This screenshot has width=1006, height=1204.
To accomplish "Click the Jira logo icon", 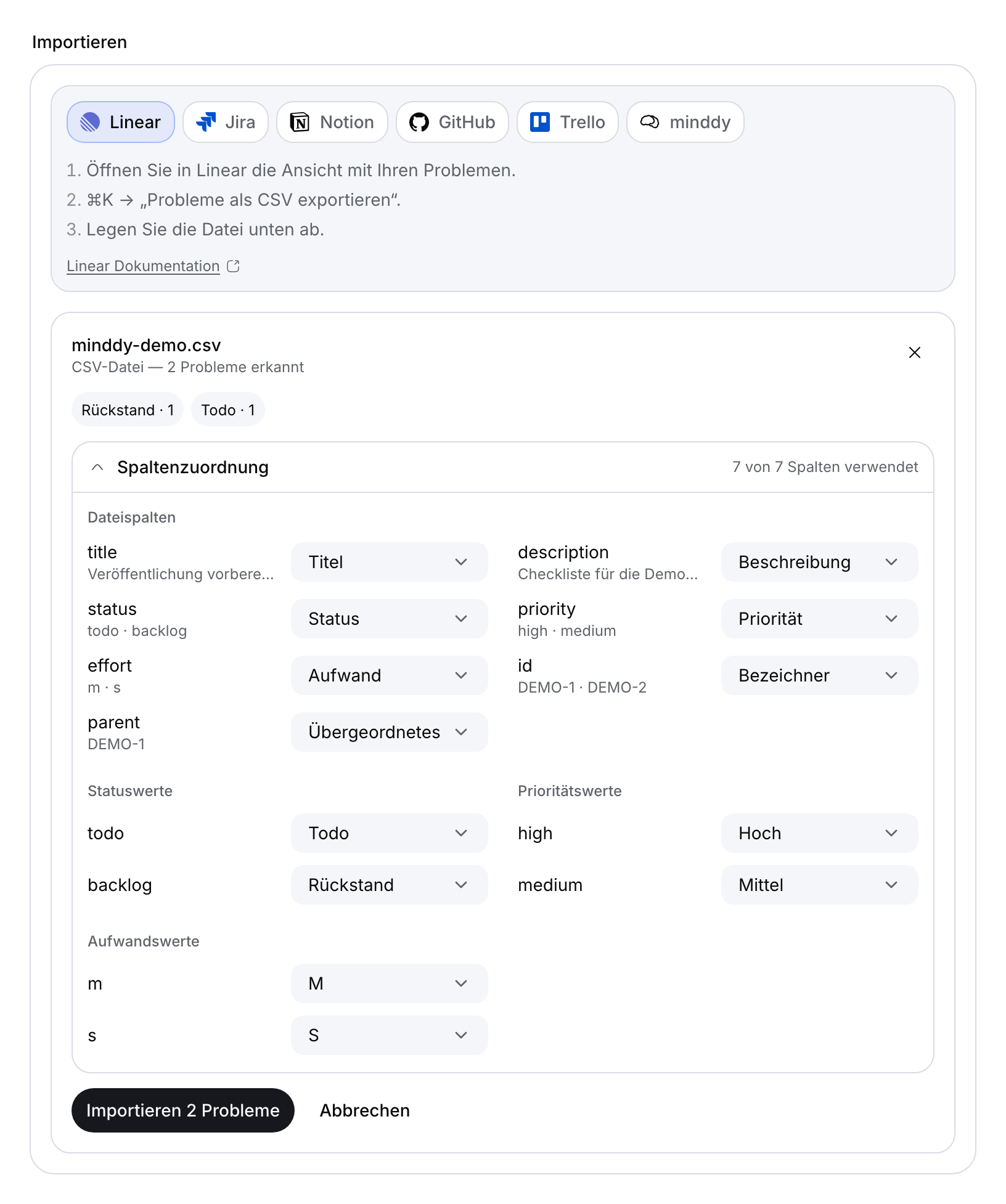I will [x=206, y=122].
